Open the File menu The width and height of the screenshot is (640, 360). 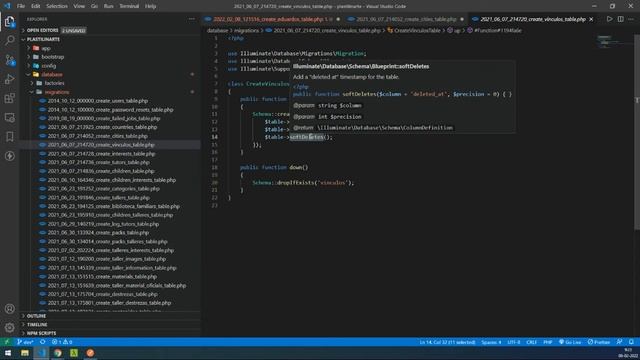pyautogui.click(x=21, y=6)
